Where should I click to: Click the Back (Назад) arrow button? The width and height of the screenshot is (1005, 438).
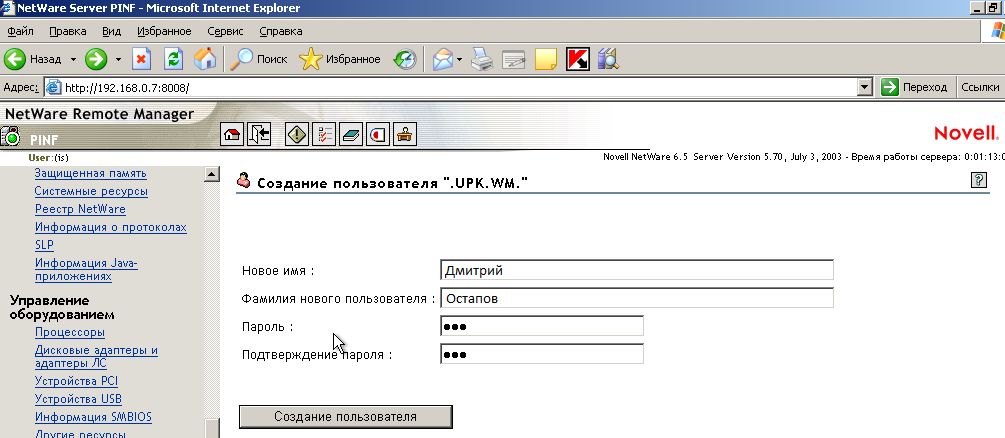point(33,59)
